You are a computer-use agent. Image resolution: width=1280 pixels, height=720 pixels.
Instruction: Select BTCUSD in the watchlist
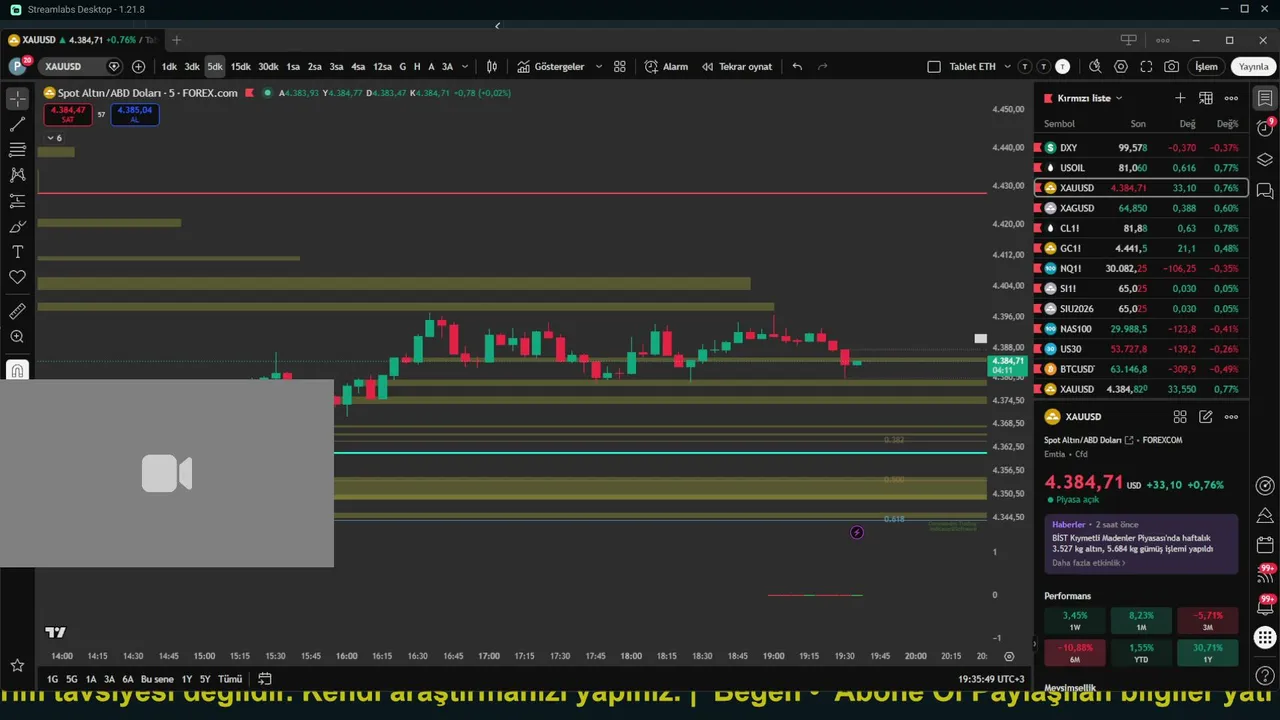tap(1141, 369)
